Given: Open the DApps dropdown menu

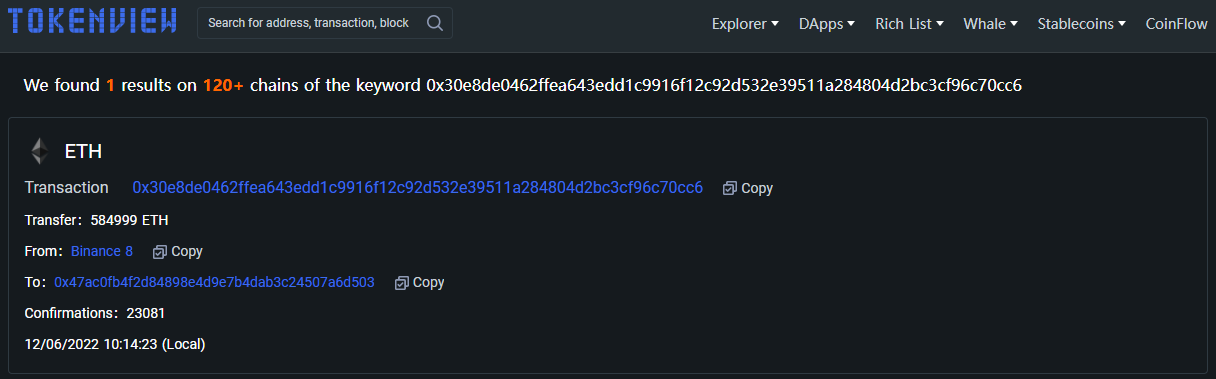Looking at the screenshot, I should click(x=827, y=24).
